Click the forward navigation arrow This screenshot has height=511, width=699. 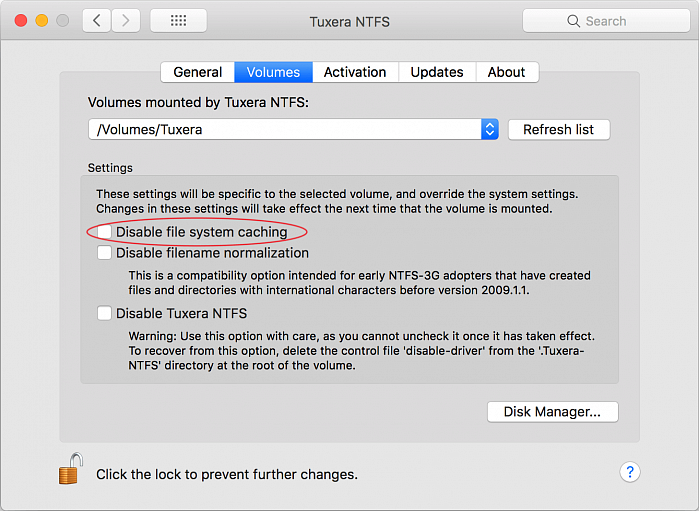point(126,21)
